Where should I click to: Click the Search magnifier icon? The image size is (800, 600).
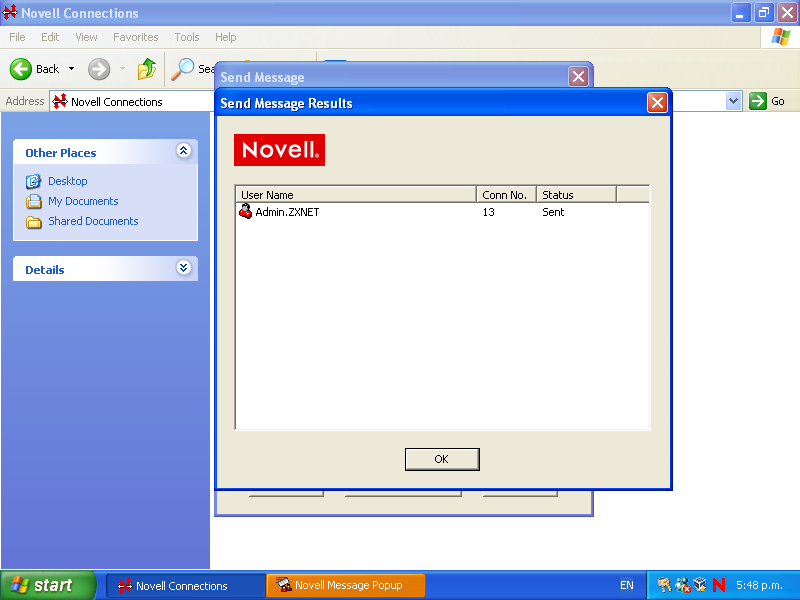click(x=182, y=69)
